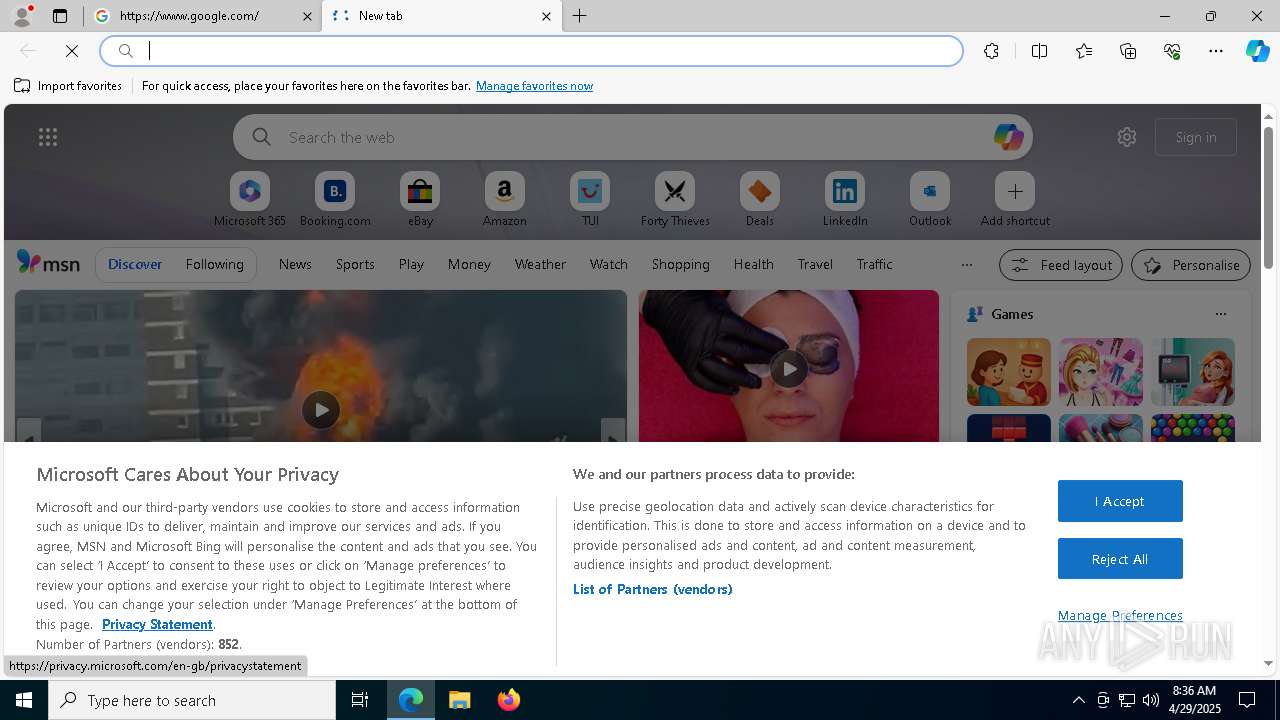Viewport: 1280px width, 720px height.
Task: Open Edge Extensions toolbar icon
Action: 991,51
